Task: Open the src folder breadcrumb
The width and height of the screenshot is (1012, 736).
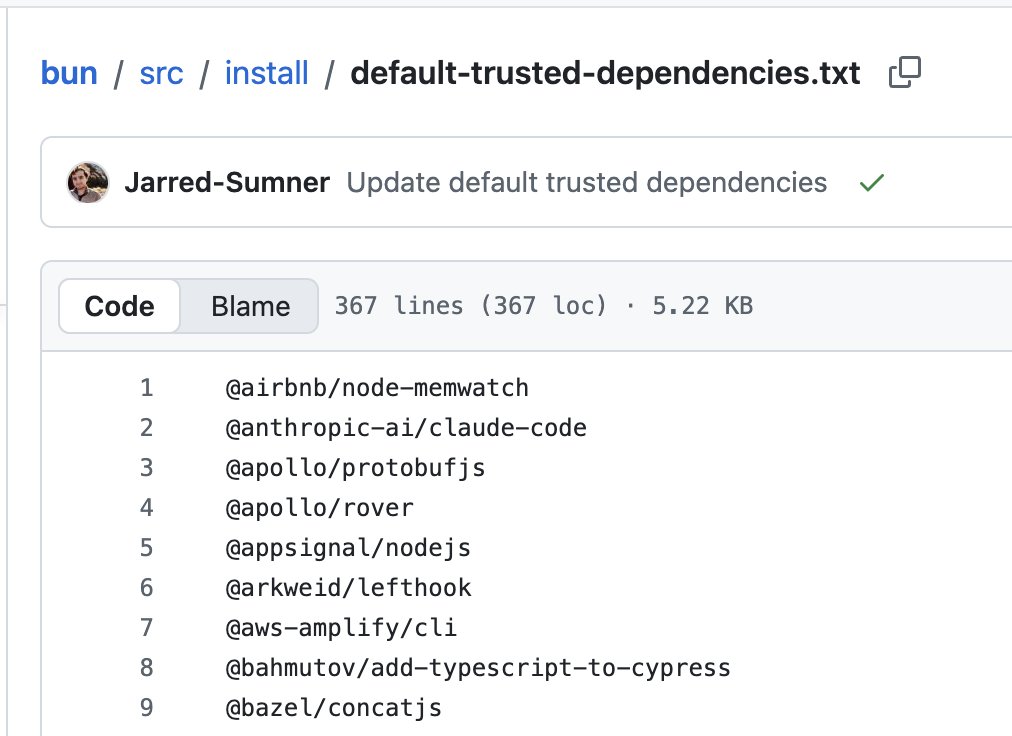Action: (161, 72)
